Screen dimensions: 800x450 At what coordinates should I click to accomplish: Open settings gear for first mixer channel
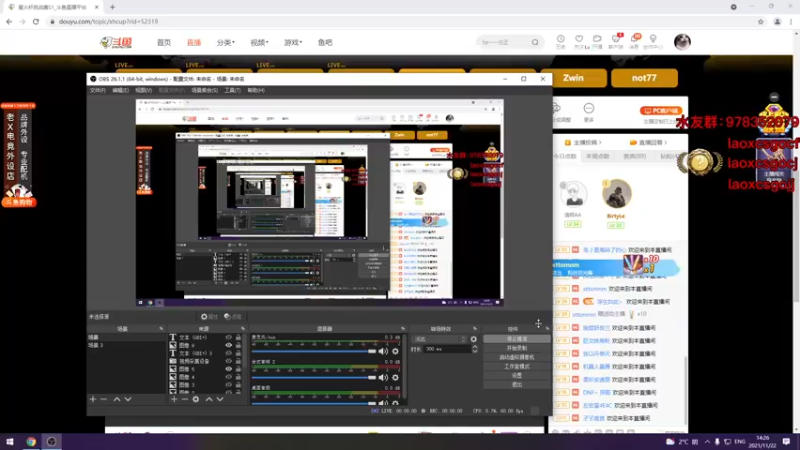(395, 351)
